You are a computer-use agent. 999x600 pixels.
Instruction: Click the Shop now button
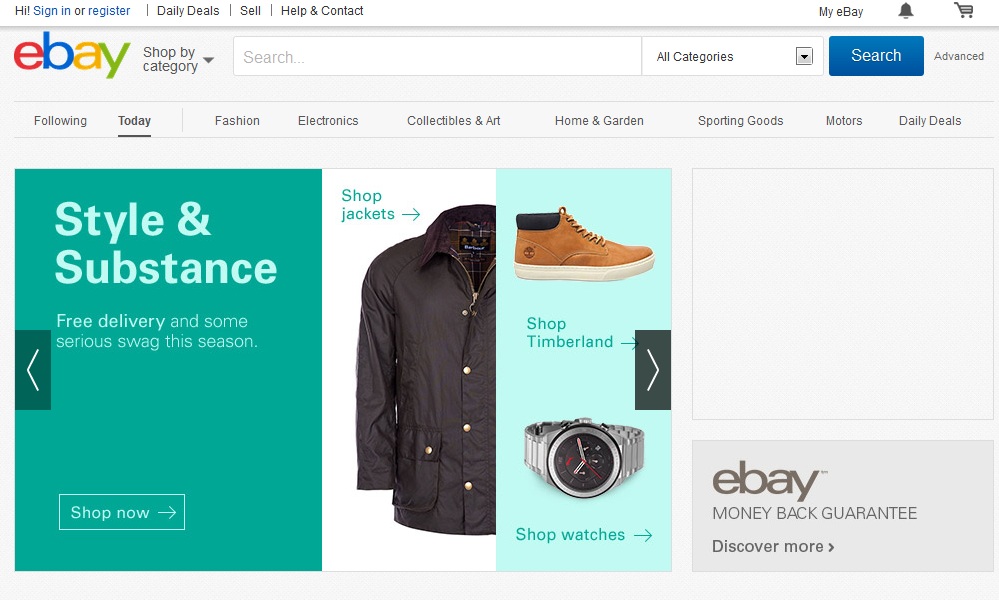[x=122, y=512]
